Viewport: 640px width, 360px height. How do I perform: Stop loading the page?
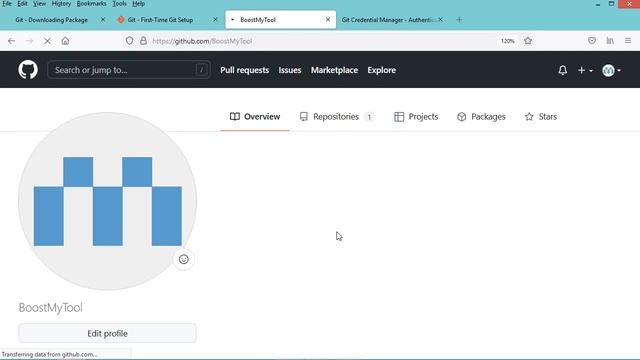47,41
